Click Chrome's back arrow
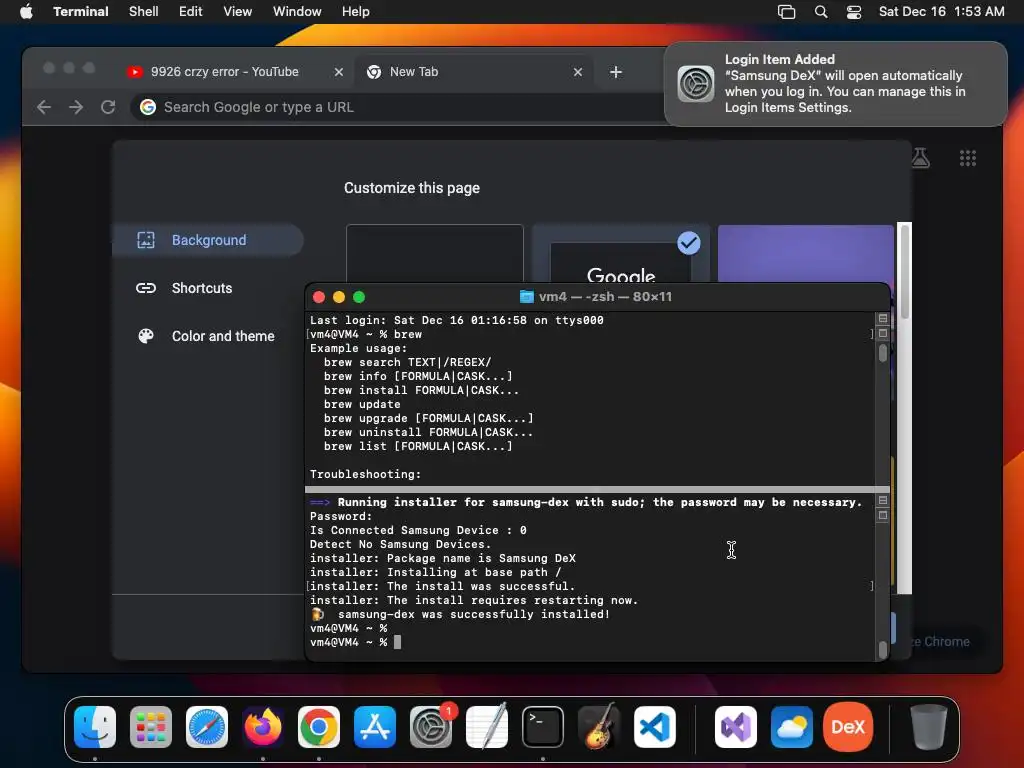 coord(44,107)
